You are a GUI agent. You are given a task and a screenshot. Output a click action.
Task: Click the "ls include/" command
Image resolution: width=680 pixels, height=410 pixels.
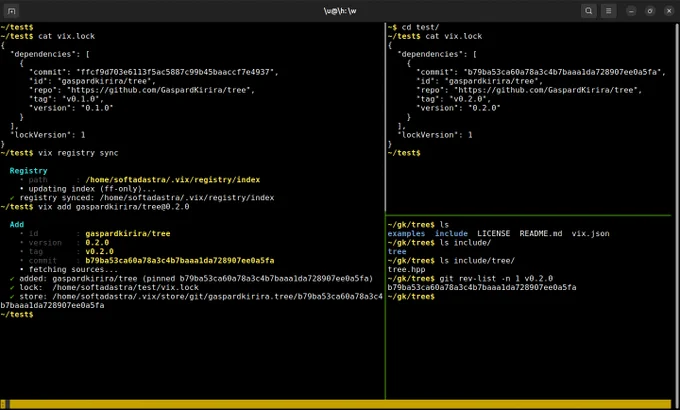(x=465, y=243)
